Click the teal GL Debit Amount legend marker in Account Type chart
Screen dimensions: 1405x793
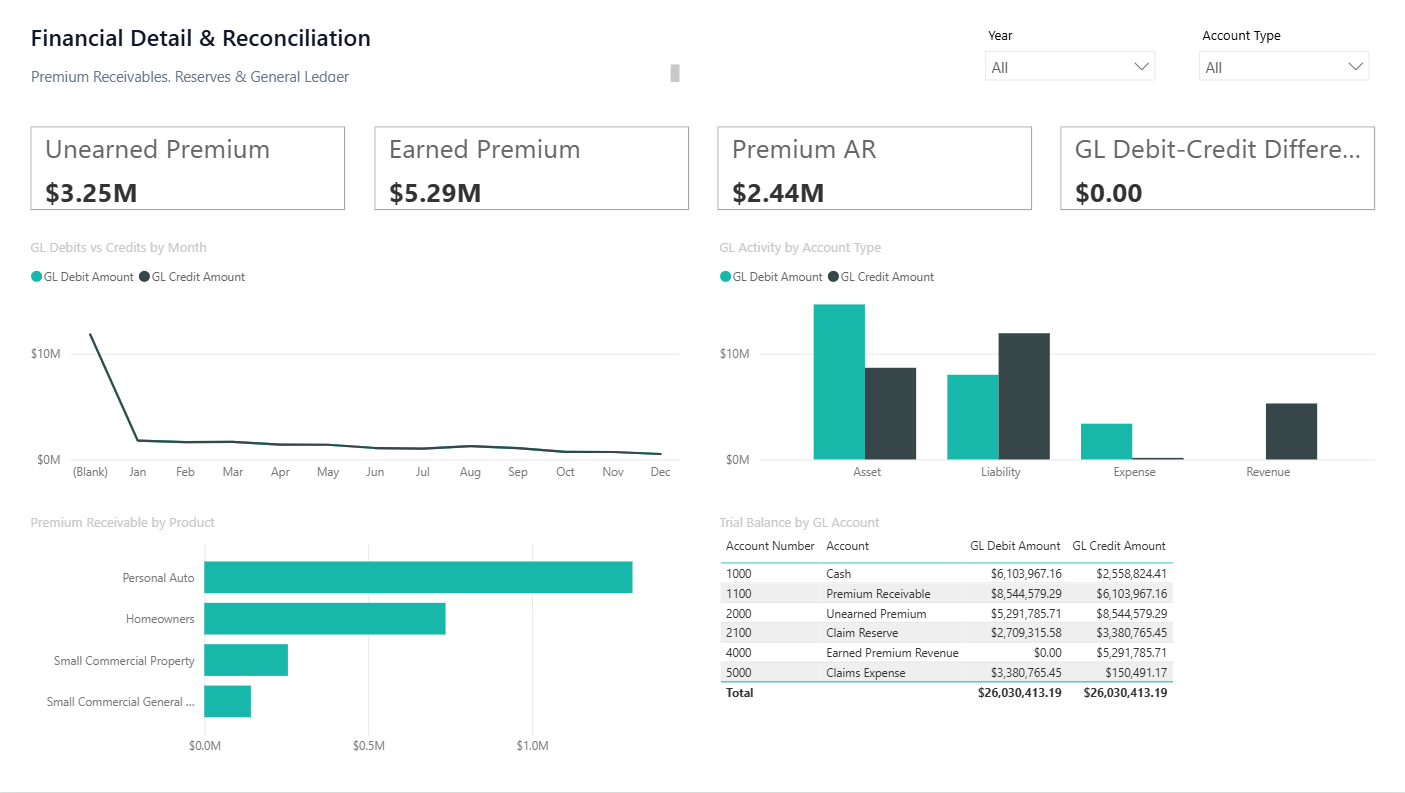pos(726,277)
